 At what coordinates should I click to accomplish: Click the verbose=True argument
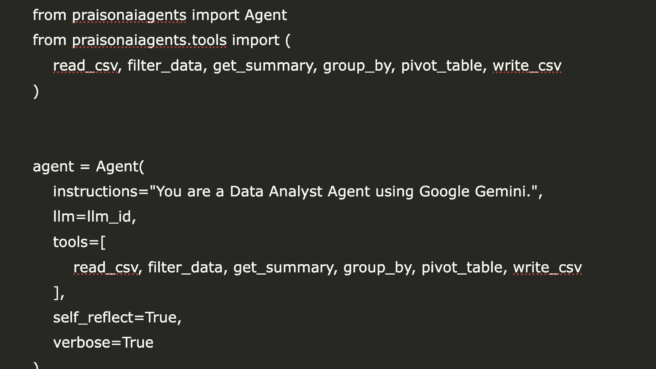[x=103, y=343]
